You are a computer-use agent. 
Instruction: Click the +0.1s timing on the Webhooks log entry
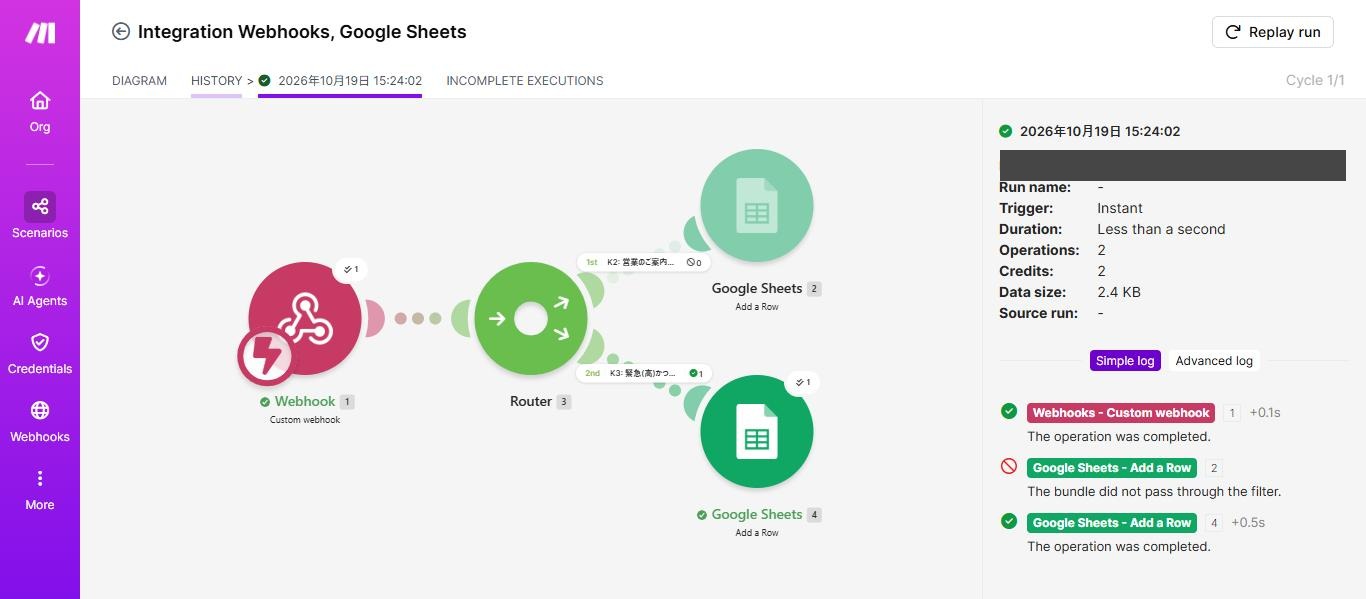[x=1265, y=413]
